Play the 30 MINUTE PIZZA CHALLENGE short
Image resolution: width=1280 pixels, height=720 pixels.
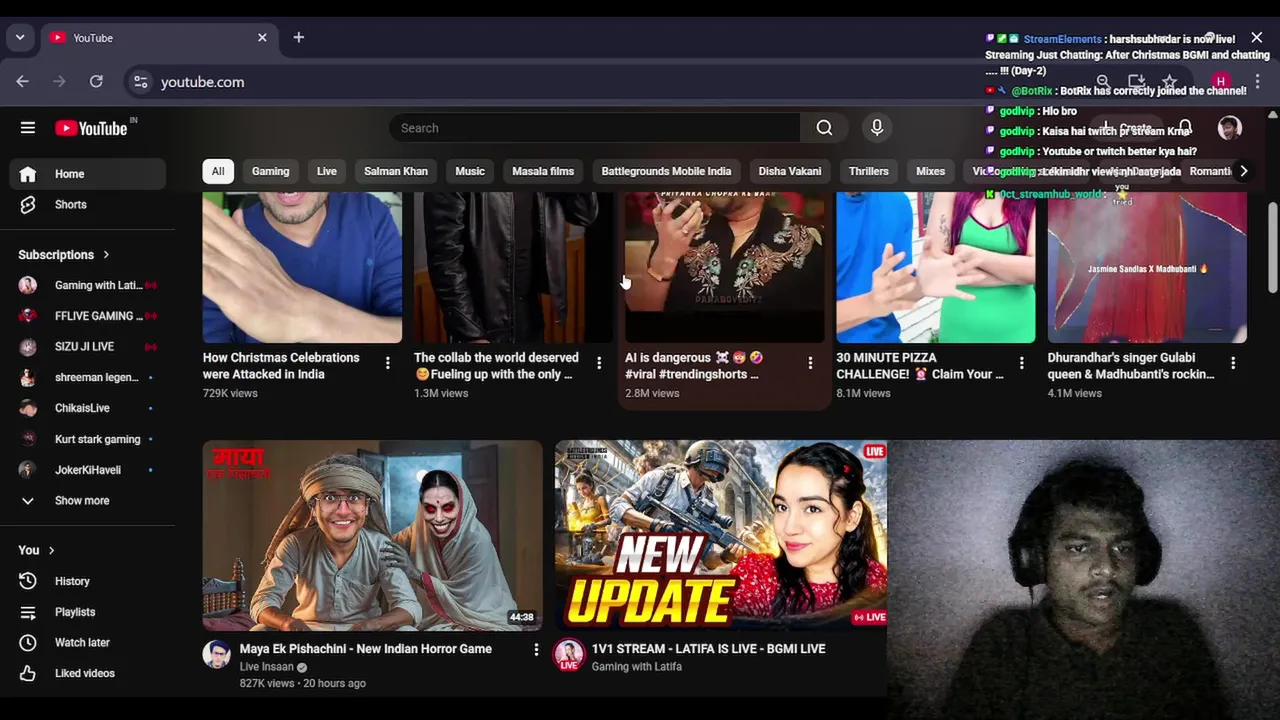(x=936, y=267)
